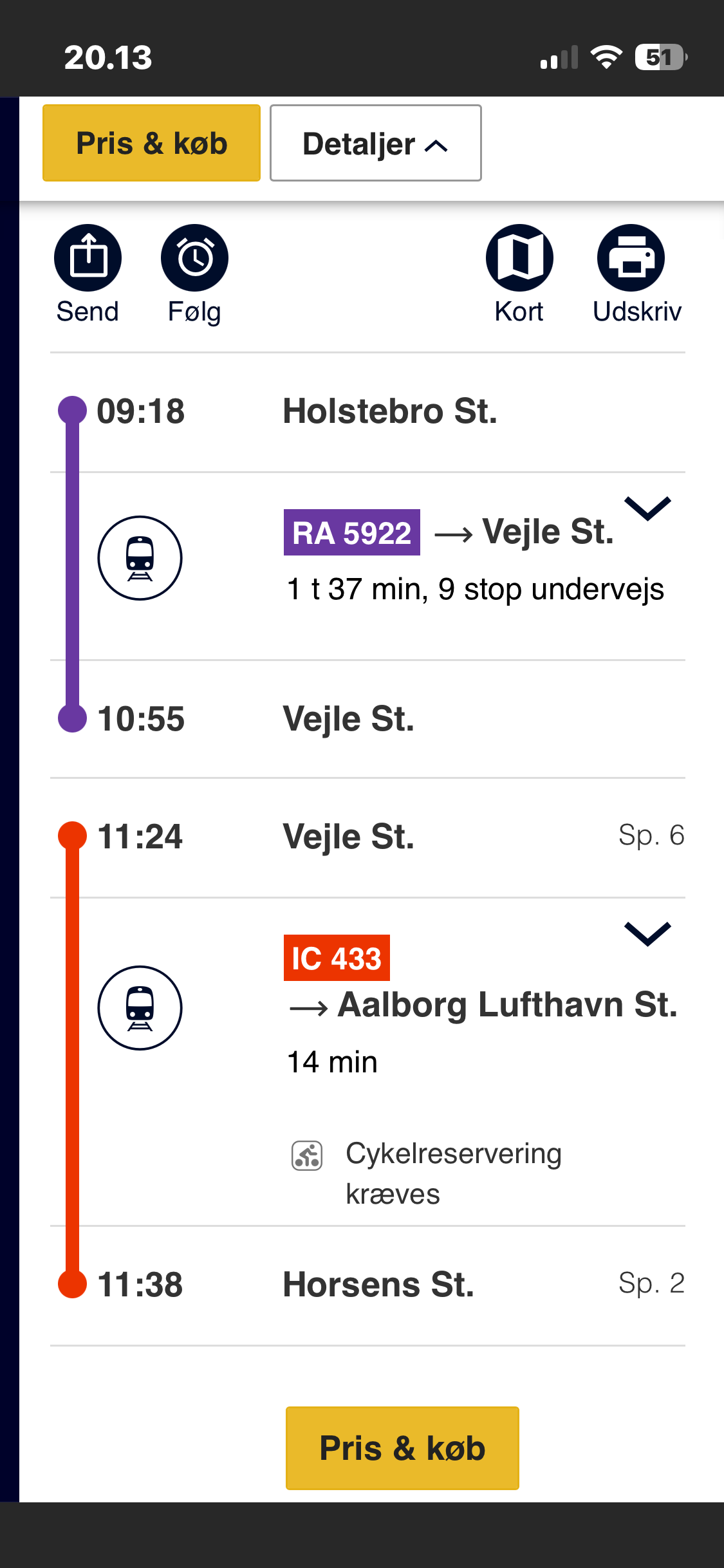The image size is (724, 1568).
Task: Tap the bicycle reservation icon
Action: pyautogui.click(x=307, y=1155)
